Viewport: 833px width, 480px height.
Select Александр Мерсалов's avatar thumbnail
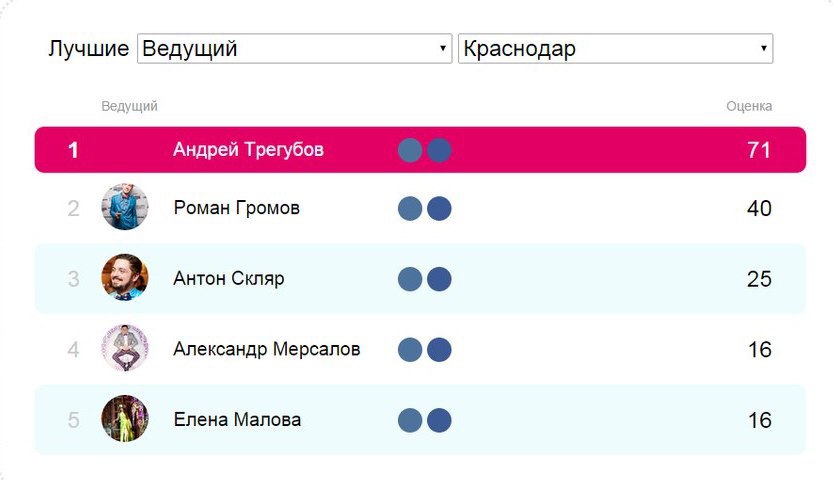point(125,349)
